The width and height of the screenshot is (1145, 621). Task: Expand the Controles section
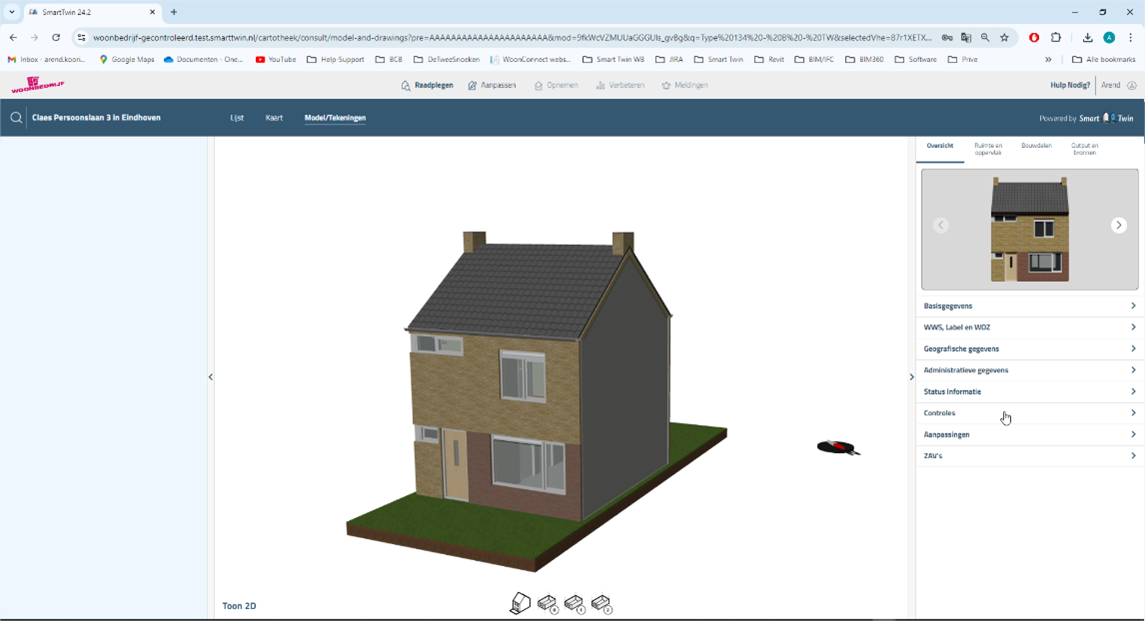coord(1029,413)
